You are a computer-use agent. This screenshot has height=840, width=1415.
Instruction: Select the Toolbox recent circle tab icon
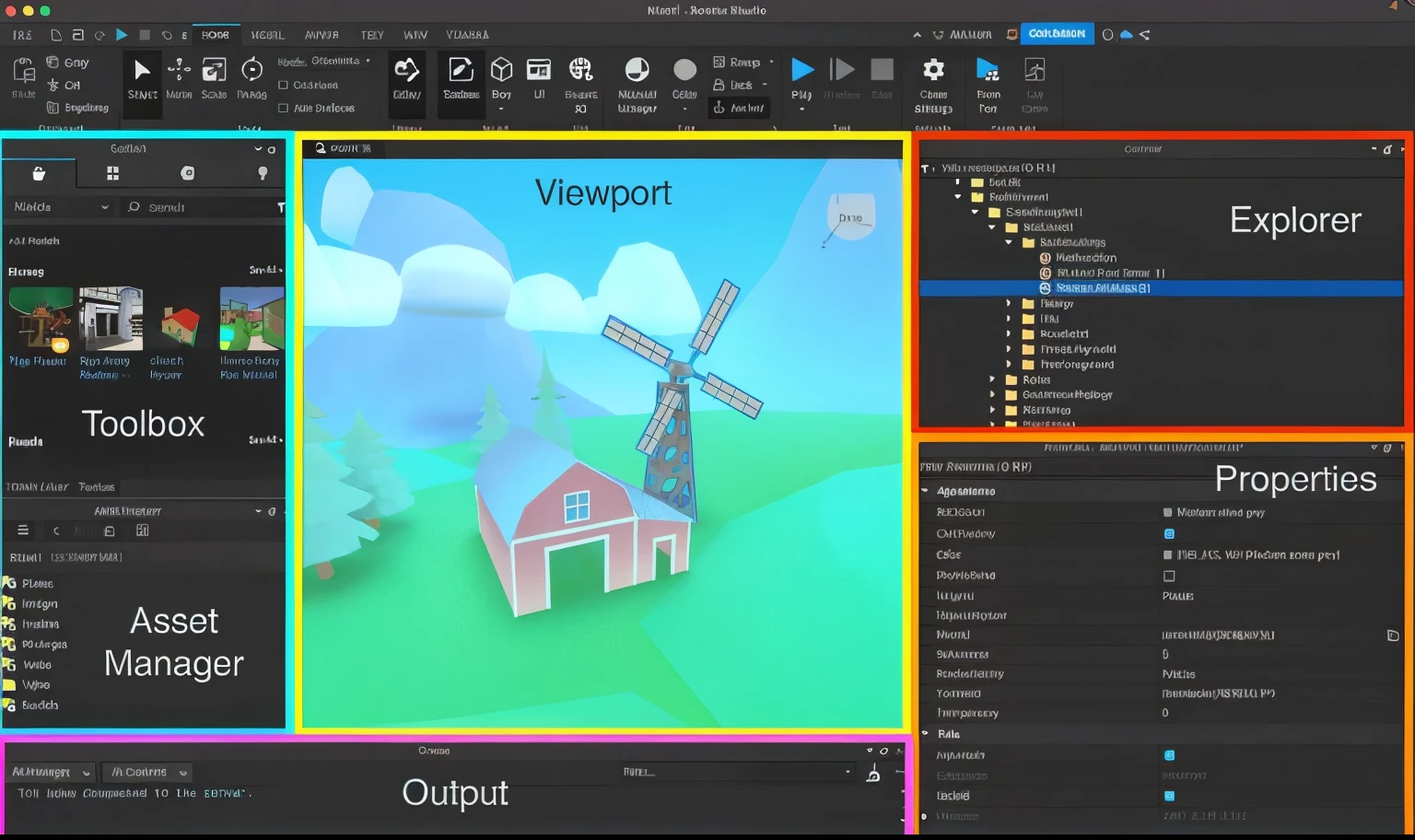tap(187, 173)
